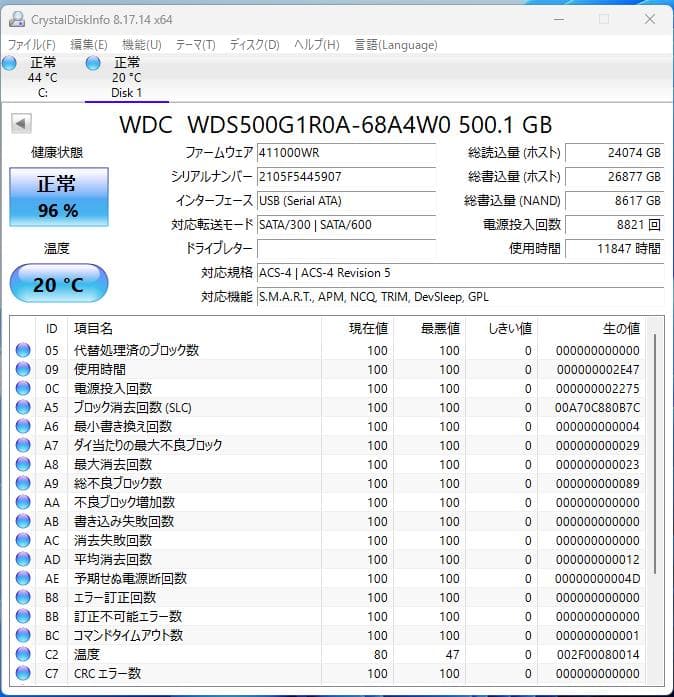Click status orb of attribute B8 row
This screenshot has height=697, width=674.
(x=23, y=597)
